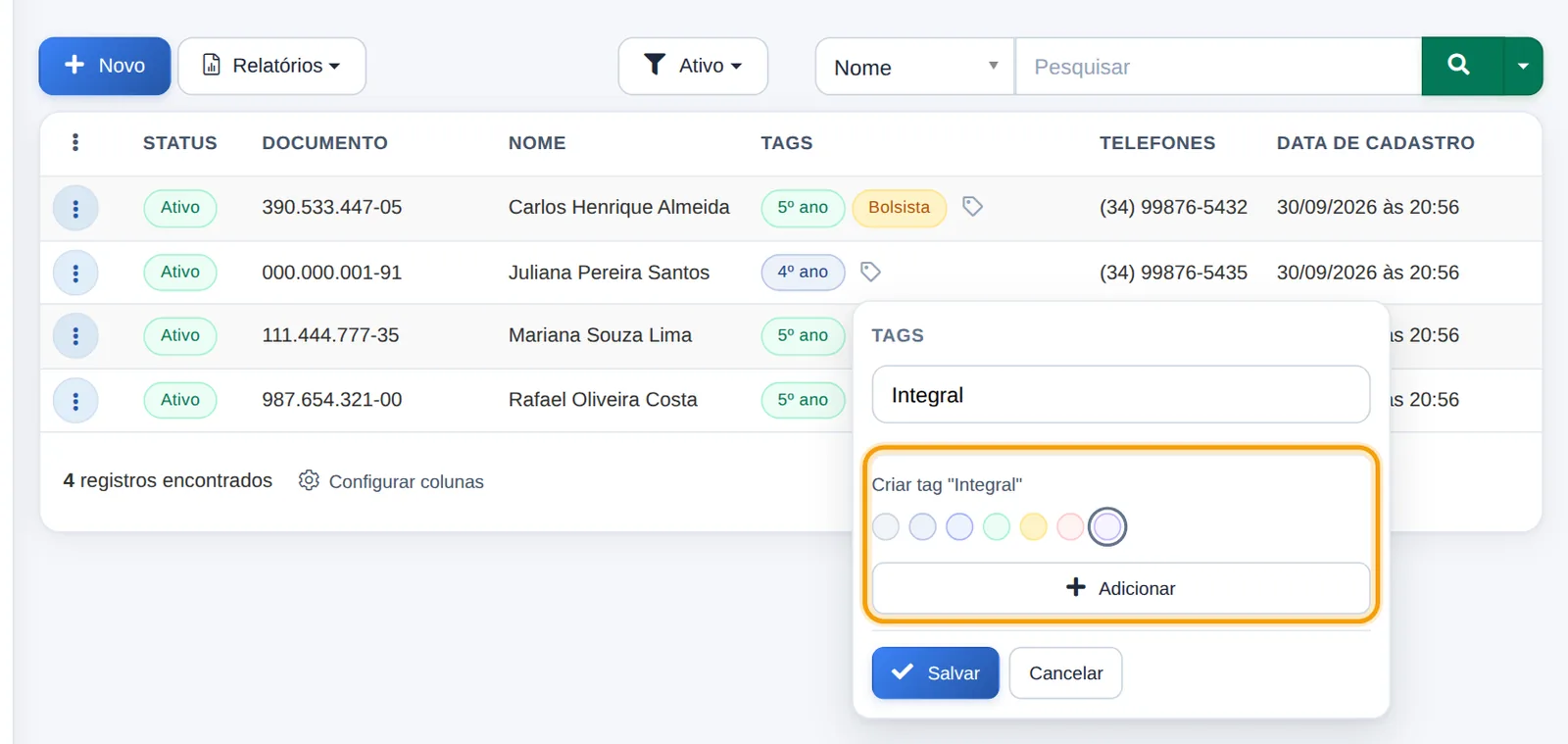Open row actions menu for Rafael Oliveira Costa
This screenshot has height=744, width=1568.
coord(75,401)
